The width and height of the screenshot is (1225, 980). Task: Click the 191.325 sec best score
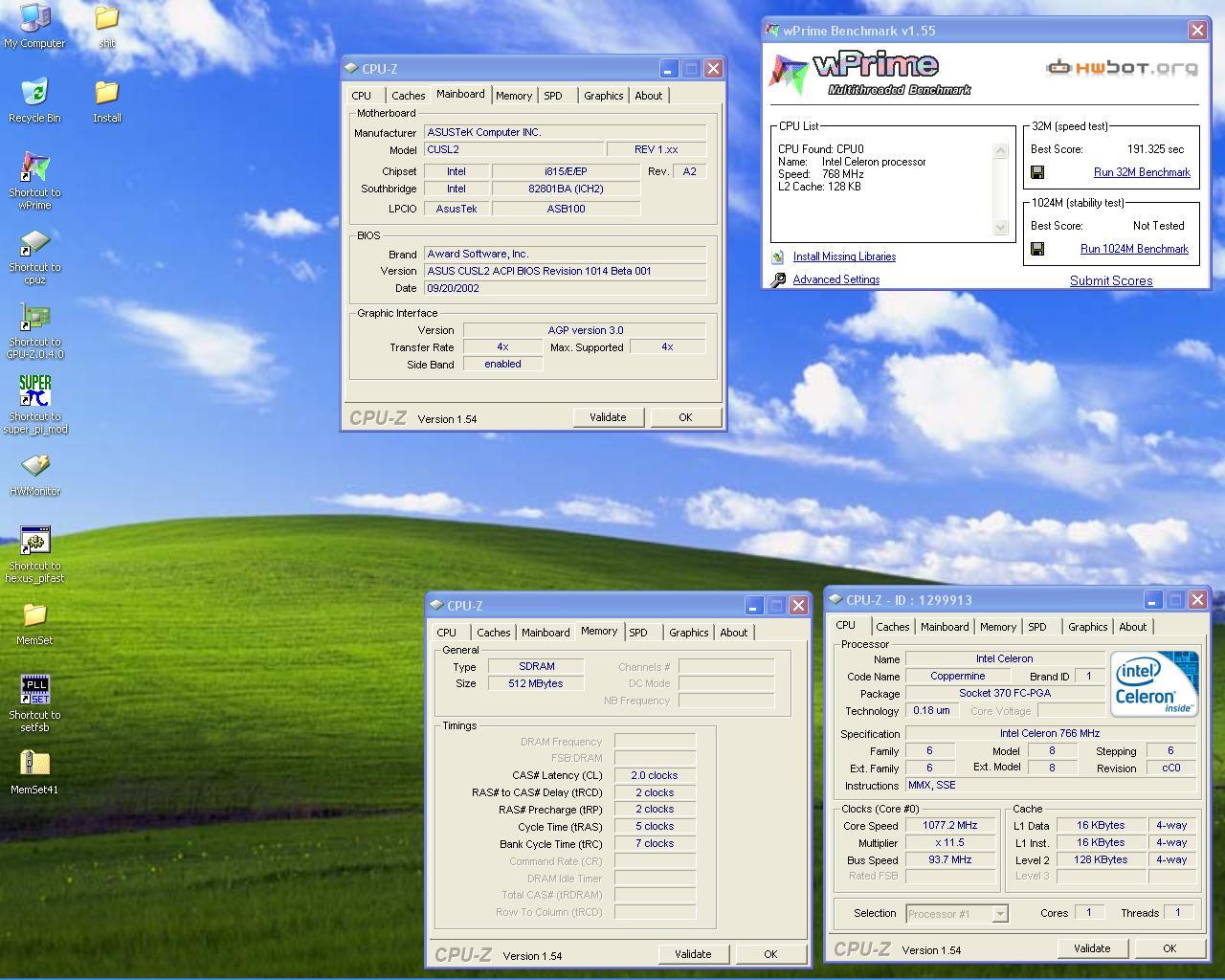(1155, 149)
